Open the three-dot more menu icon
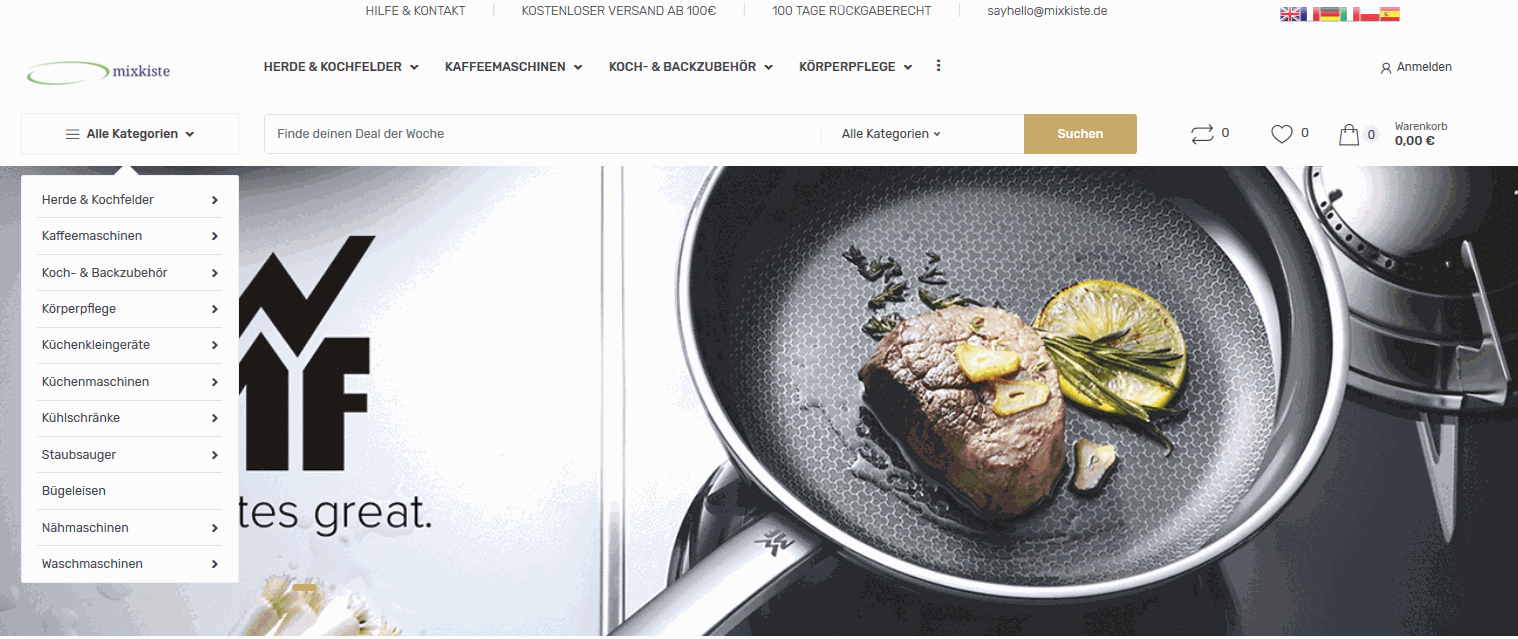This screenshot has width=1518, height=639. (x=938, y=66)
